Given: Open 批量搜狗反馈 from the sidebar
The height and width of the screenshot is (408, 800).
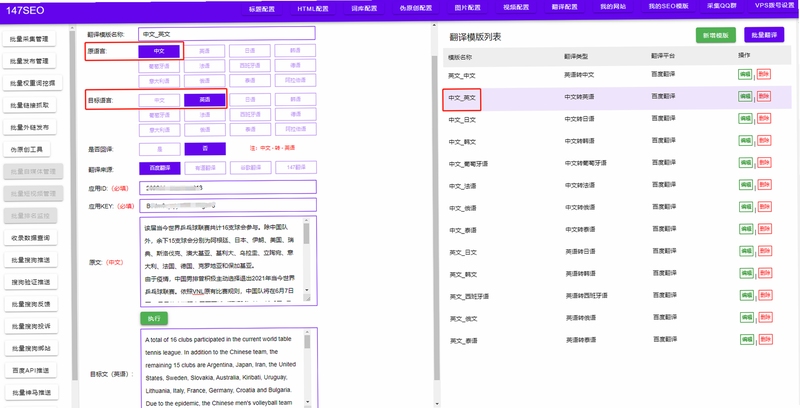Looking at the screenshot, I should pos(30,304).
